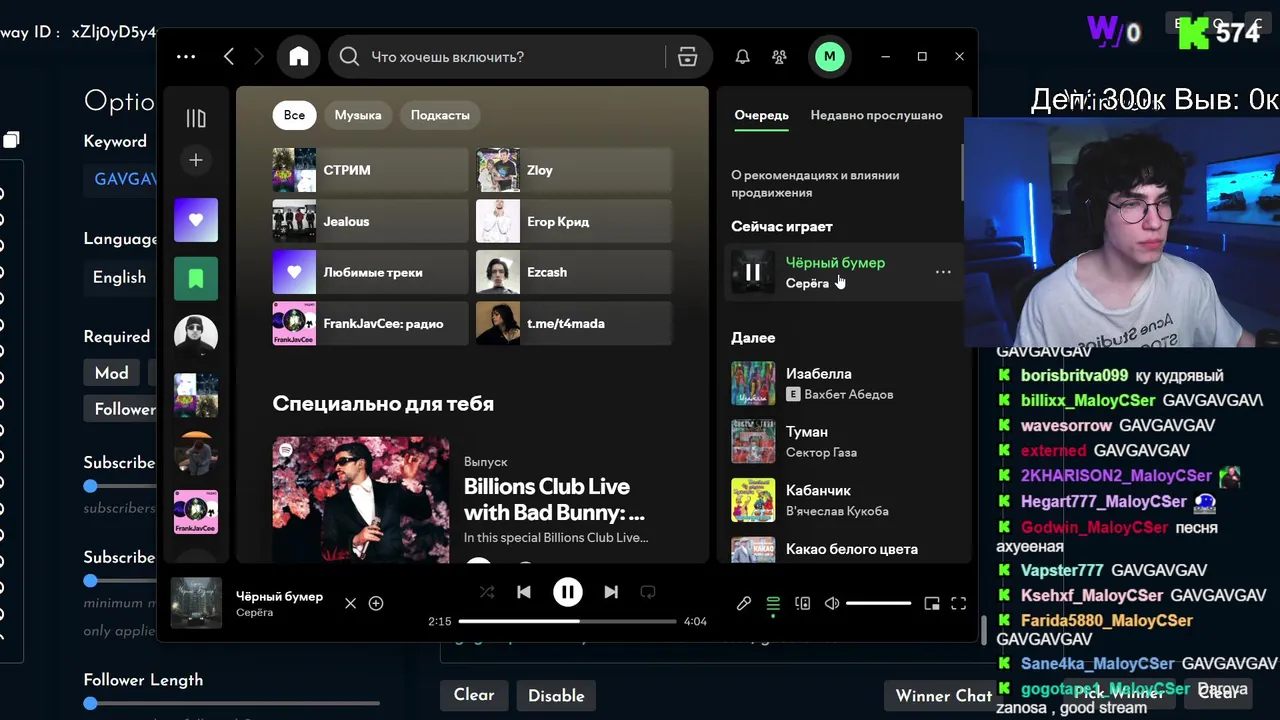Viewport: 1280px width, 720px height.
Task: Adjust Follower Length slider in giveaway options
Action: click(232, 704)
